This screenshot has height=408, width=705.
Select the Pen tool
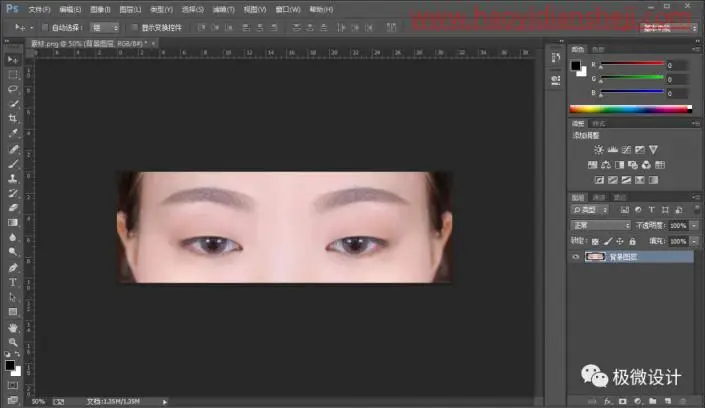pos(13,268)
